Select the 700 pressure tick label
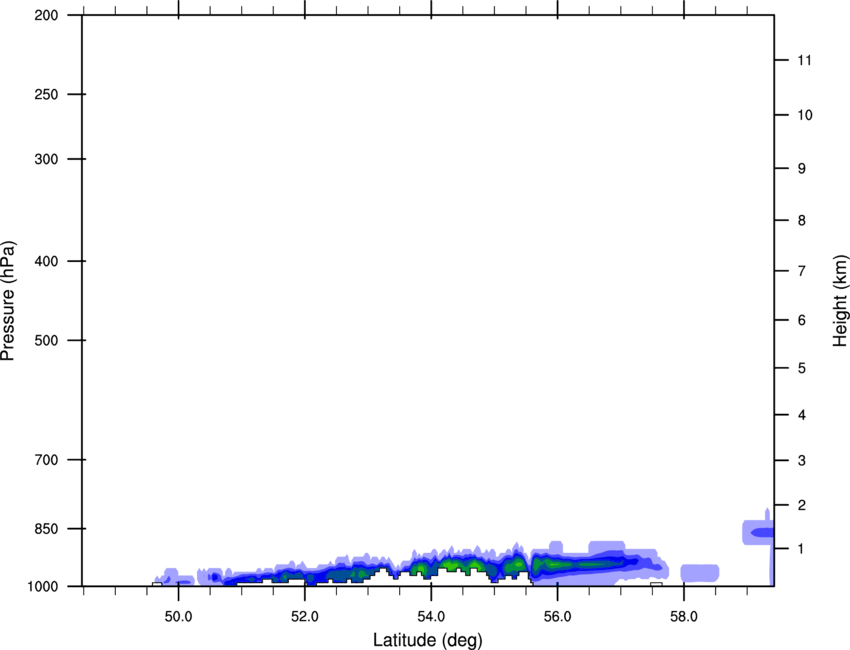This screenshot has width=850, height=650. 46,460
